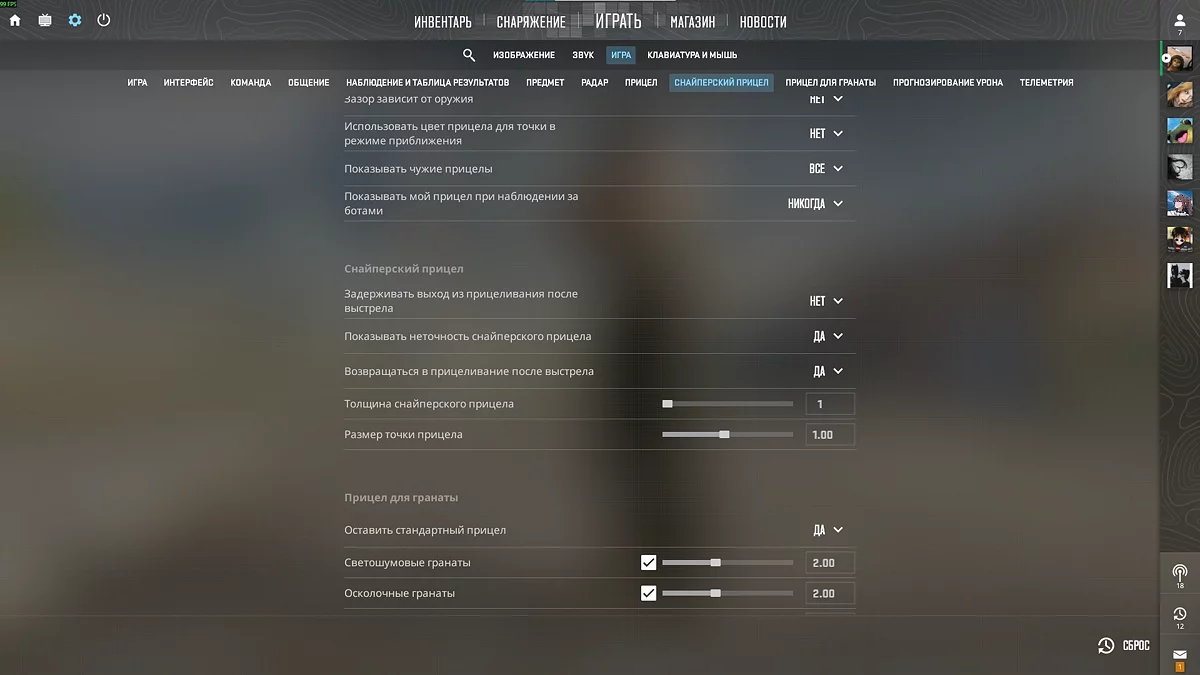This screenshot has width=1200, height=675.
Task: Adjust Осколочные гранаты slider
Action: pyautogui.click(x=728, y=593)
